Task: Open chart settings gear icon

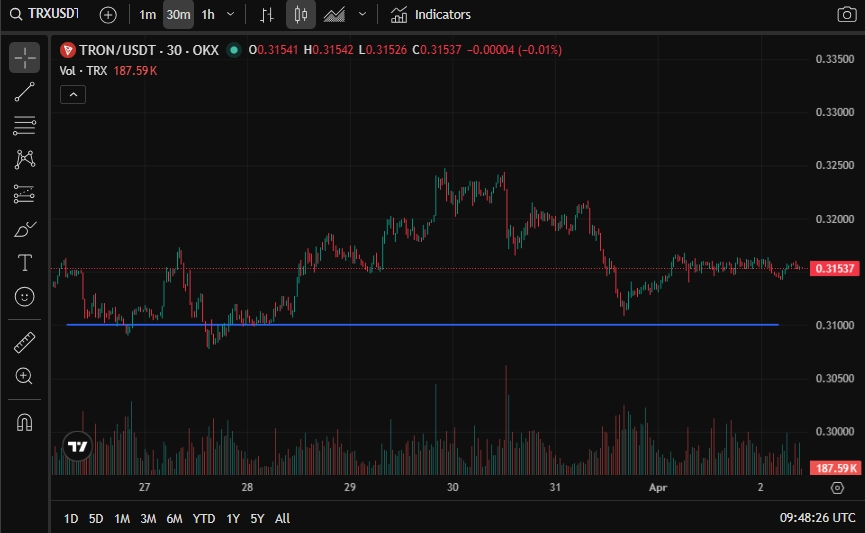Action: [837, 488]
